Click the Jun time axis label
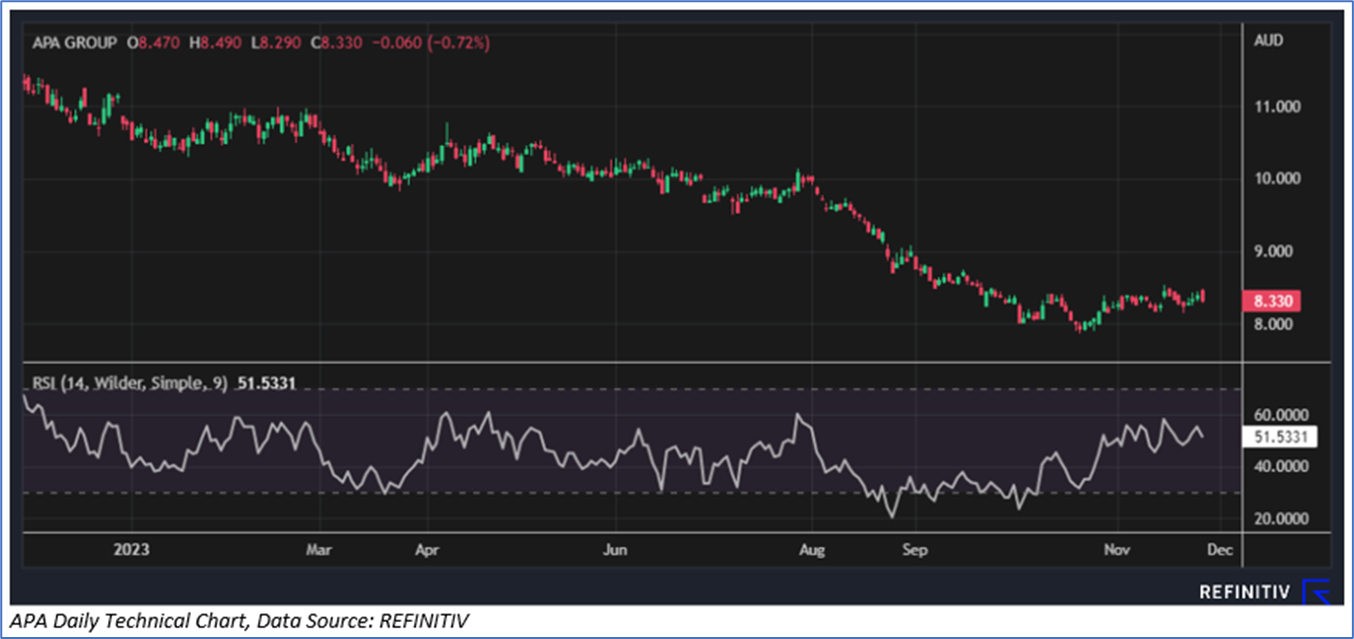The image size is (1354, 639). 616,549
